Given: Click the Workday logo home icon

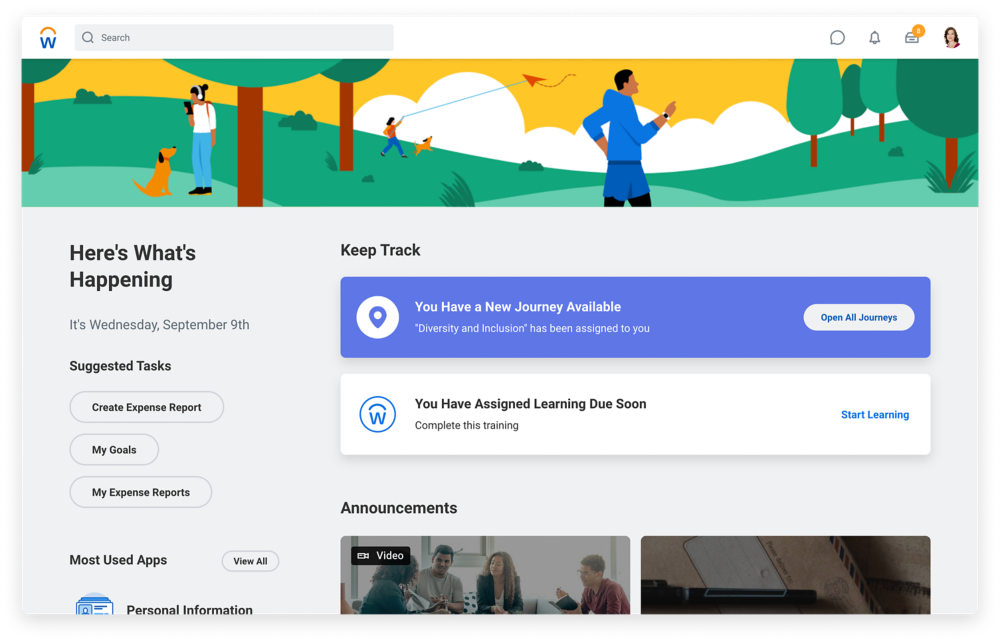Looking at the screenshot, I should tap(48, 38).
